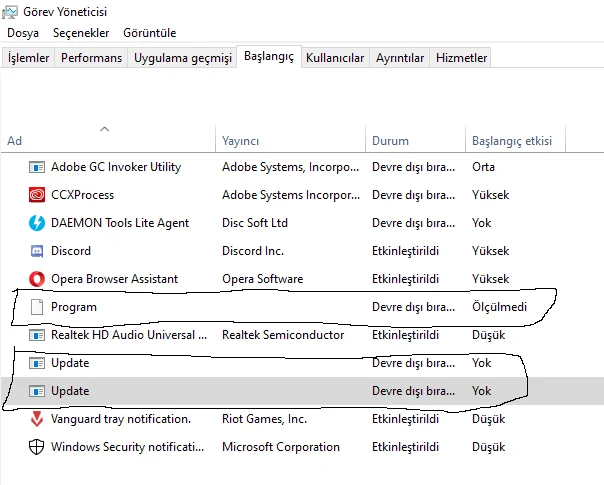Click publisher Discord Inc. cell
This screenshot has width=604, height=485.
pos(253,251)
